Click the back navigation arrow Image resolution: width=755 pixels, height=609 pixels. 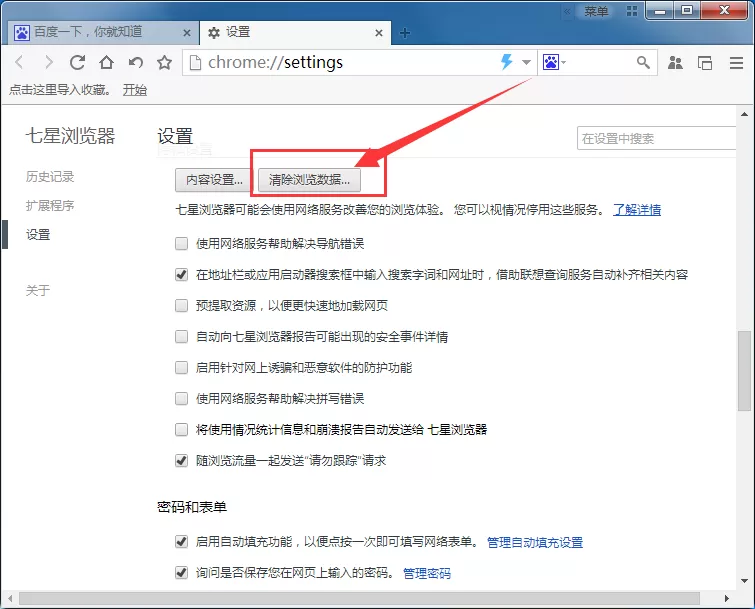click(19, 62)
